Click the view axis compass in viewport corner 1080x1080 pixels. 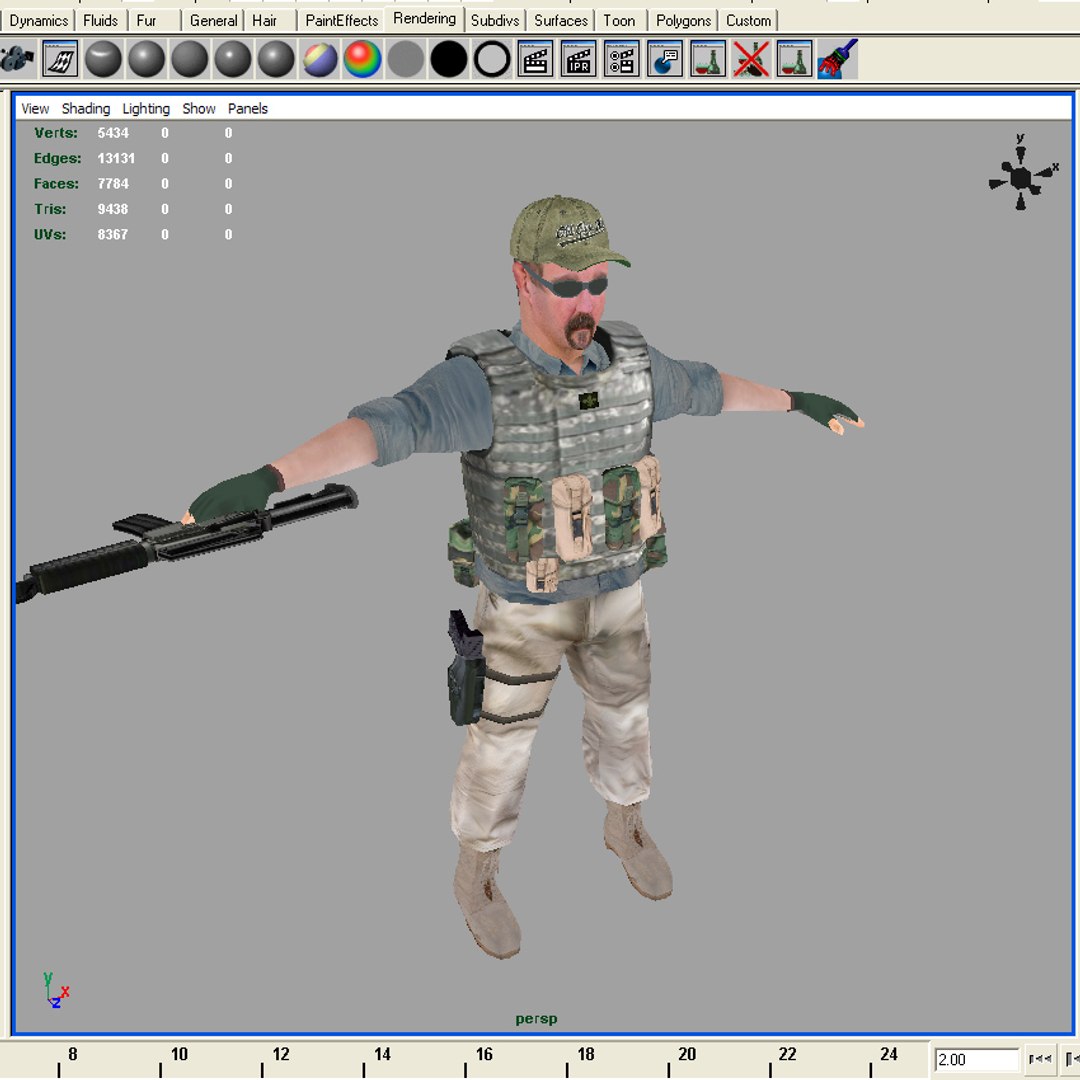point(1023,173)
